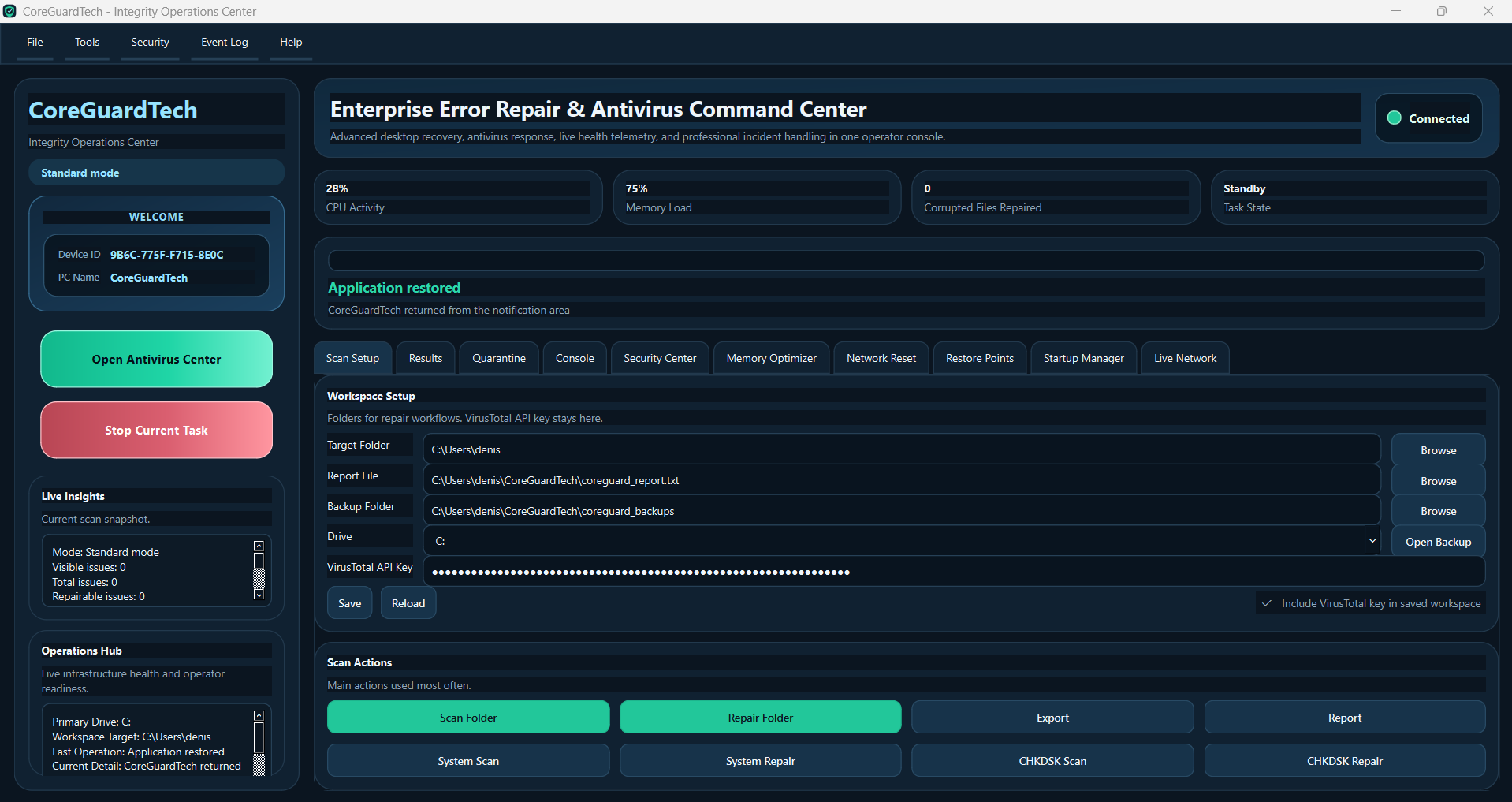The image size is (1512, 802).
Task: Browse for the Backup Folder location
Action: pyautogui.click(x=1437, y=510)
